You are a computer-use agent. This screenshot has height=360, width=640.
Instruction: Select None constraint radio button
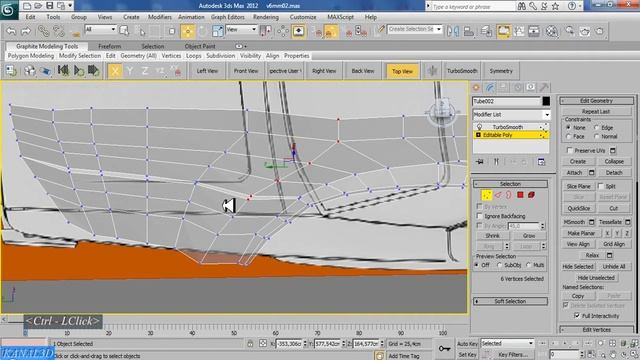tap(569, 128)
